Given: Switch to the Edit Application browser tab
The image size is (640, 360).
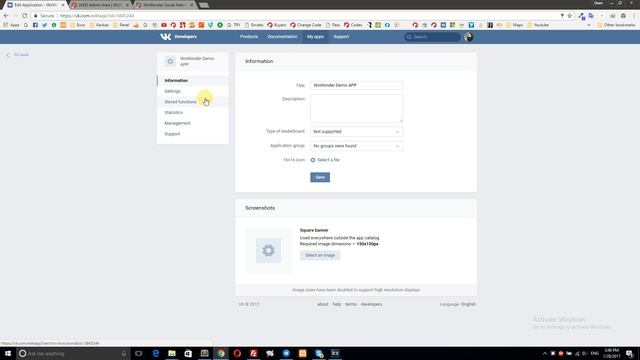Looking at the screenshot, I should coord(35,5).
